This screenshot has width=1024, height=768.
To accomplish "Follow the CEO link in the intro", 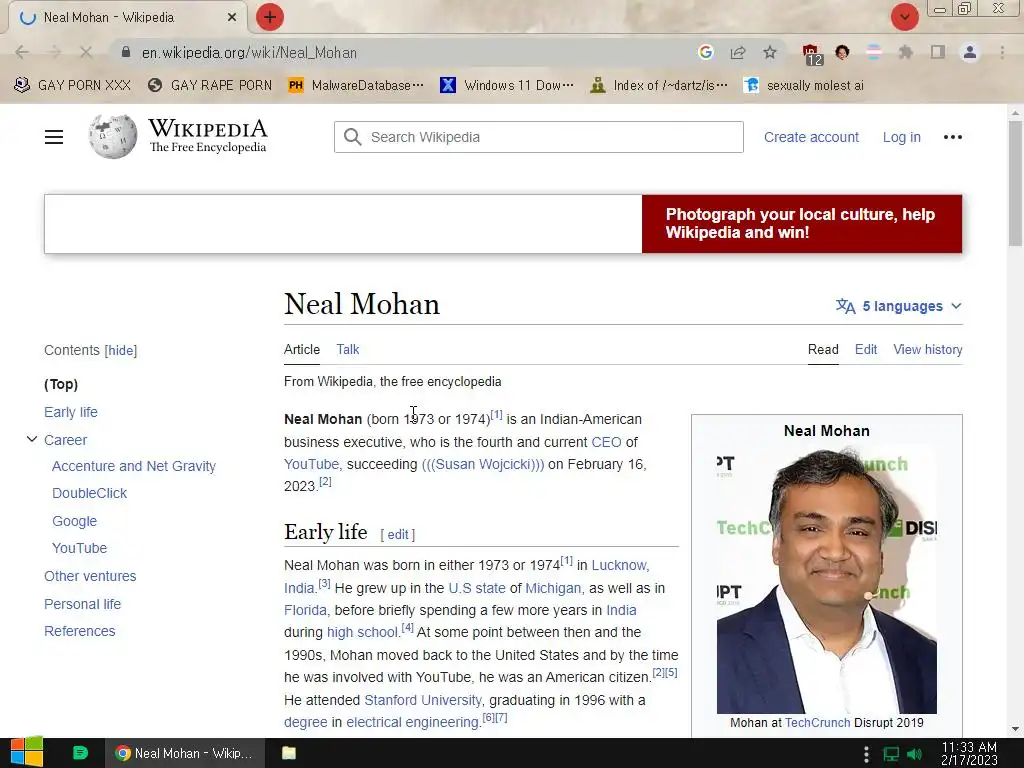I will pyautogui.click(x=606, y=442).
